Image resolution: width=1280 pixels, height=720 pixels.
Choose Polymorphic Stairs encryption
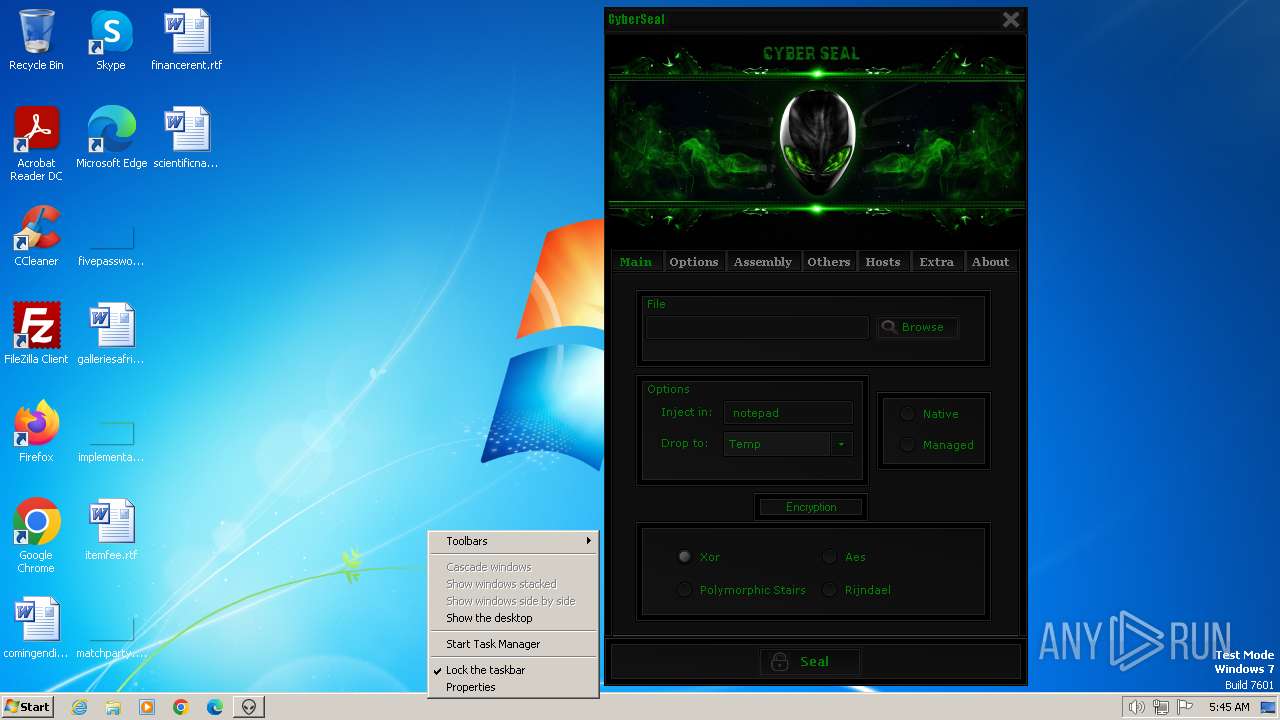(x=684, y=590)
